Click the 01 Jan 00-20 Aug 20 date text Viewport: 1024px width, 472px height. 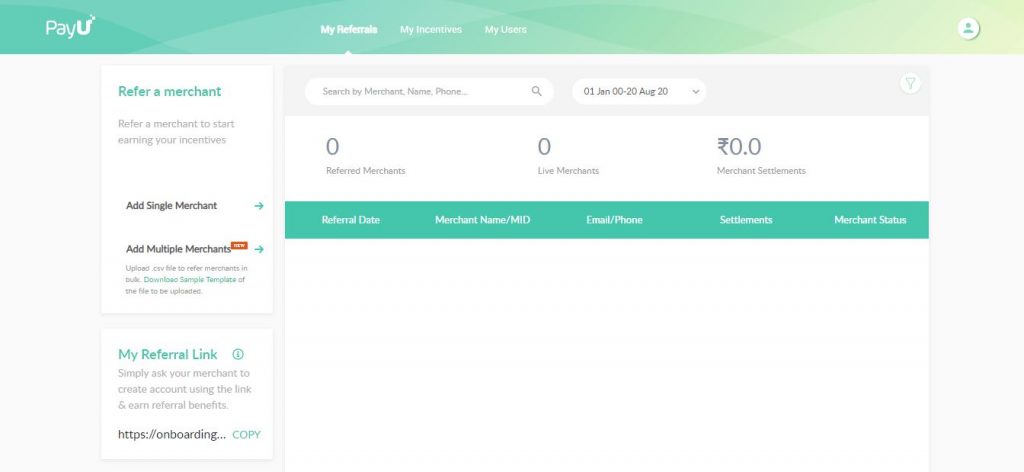tap(626, 91)
